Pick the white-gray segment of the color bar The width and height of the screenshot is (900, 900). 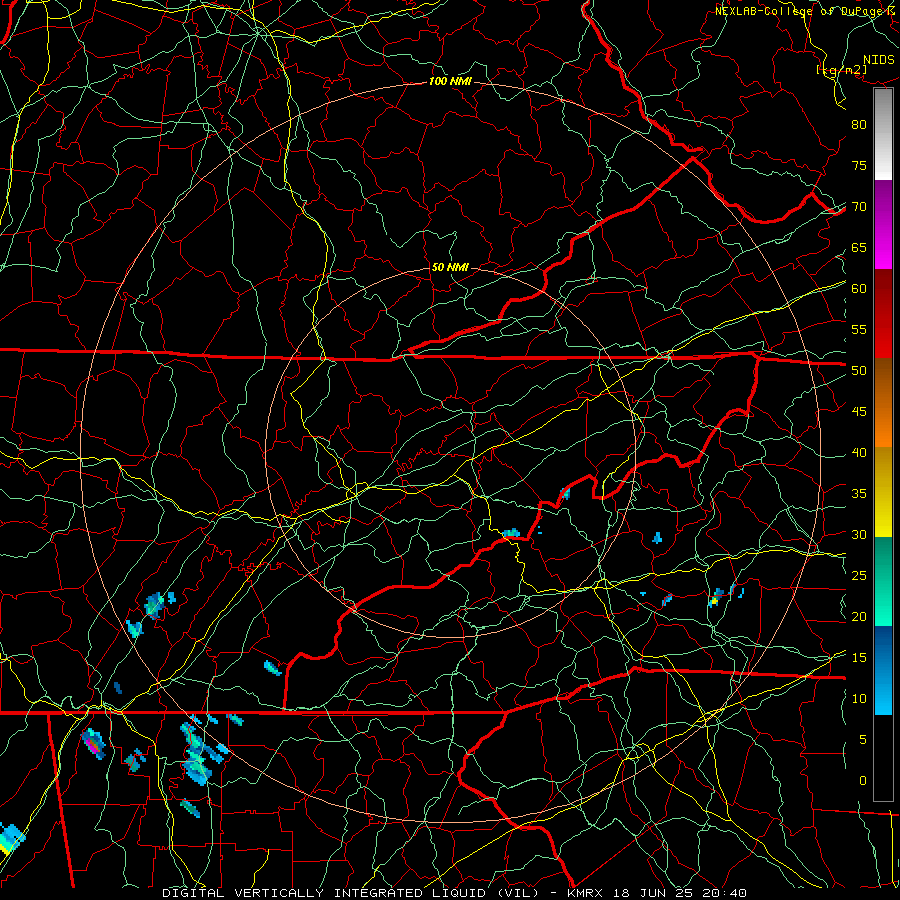883,134
